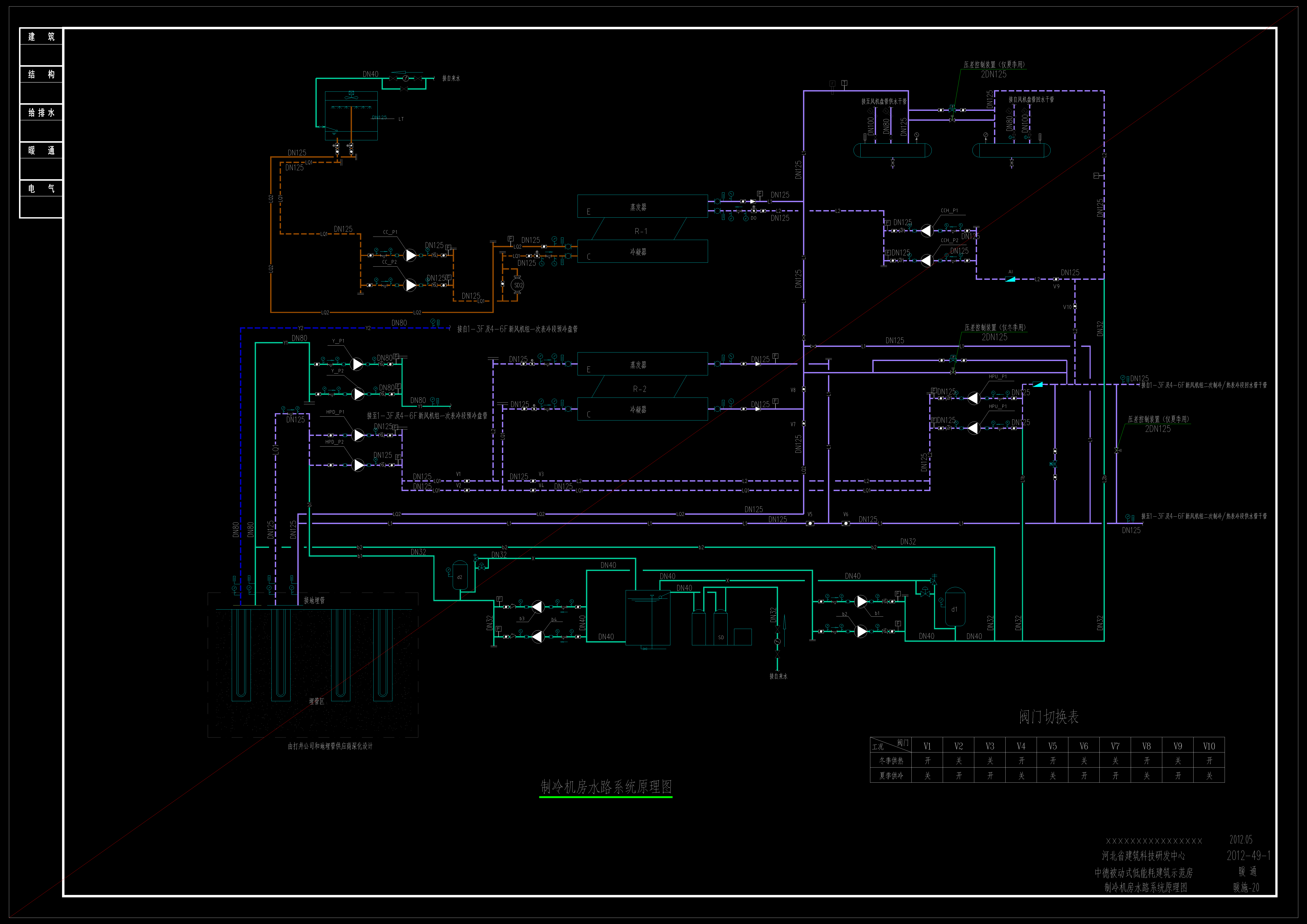This screenshot has height=924, width=1307.
Task: Select the 接至风机盘管供水干管 label
Action: click(884, 101)
